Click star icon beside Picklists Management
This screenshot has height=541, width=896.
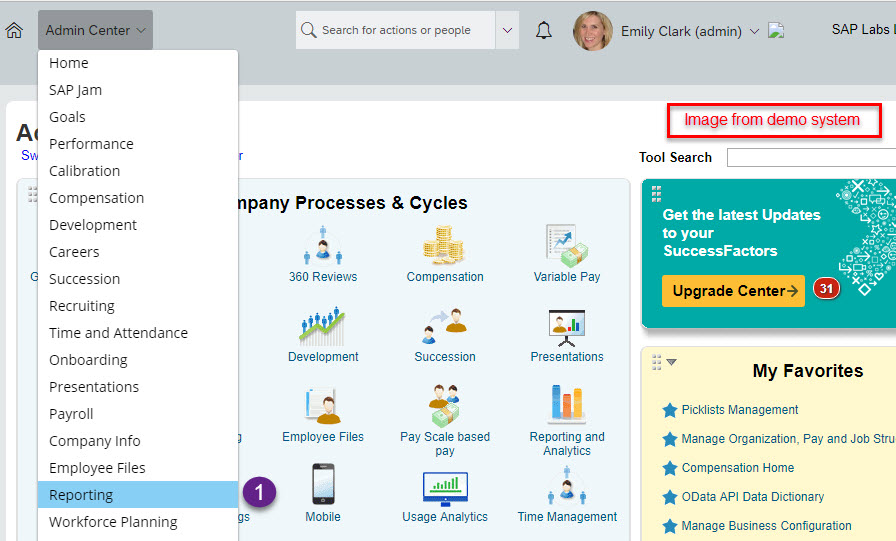[669, 410]
